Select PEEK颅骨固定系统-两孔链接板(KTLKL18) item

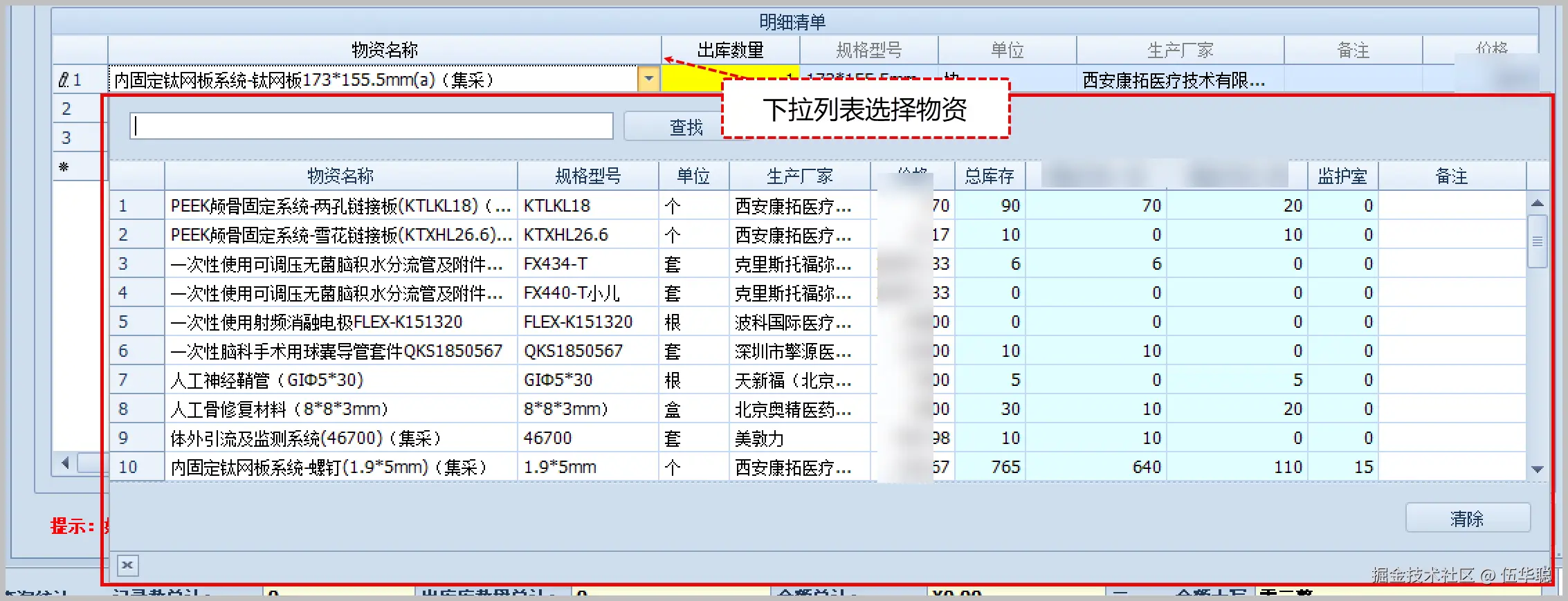[340, 205]
